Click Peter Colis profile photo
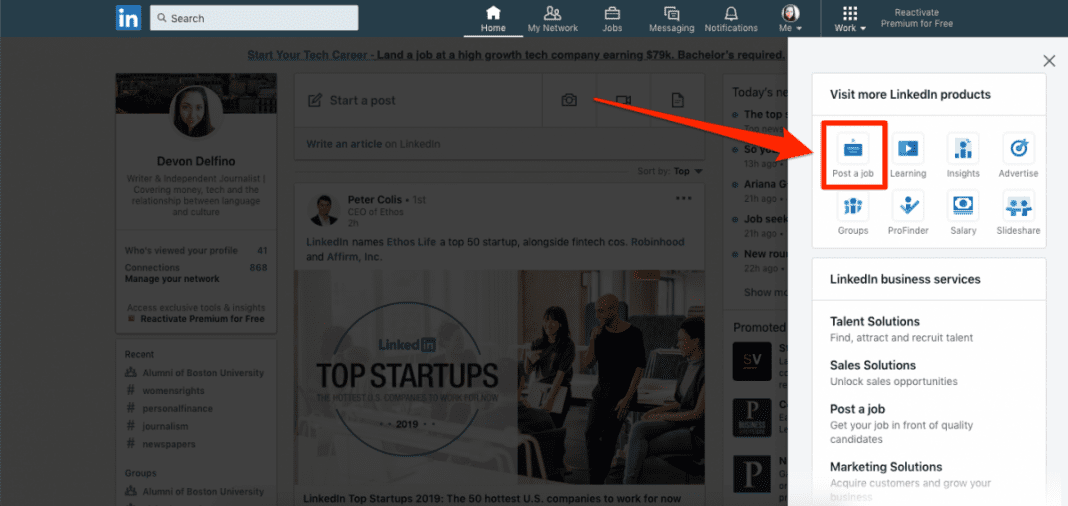Screen dimensions: 1068x506 point(324,210)
